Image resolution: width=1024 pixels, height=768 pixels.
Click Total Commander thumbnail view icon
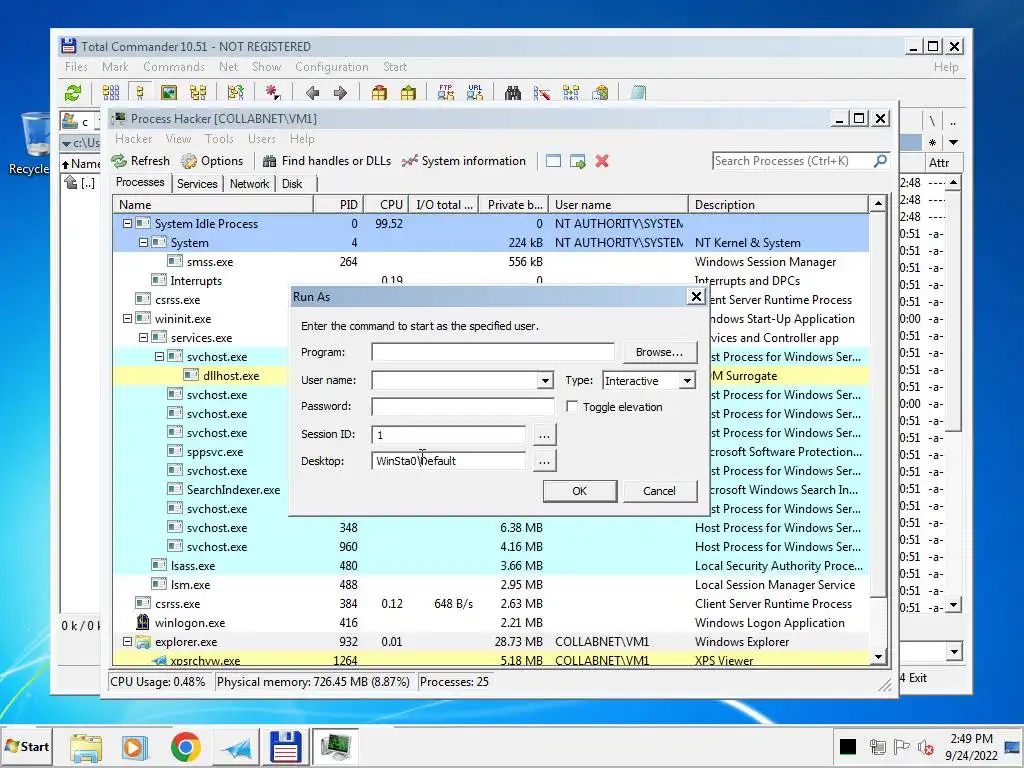click(169, 93)
